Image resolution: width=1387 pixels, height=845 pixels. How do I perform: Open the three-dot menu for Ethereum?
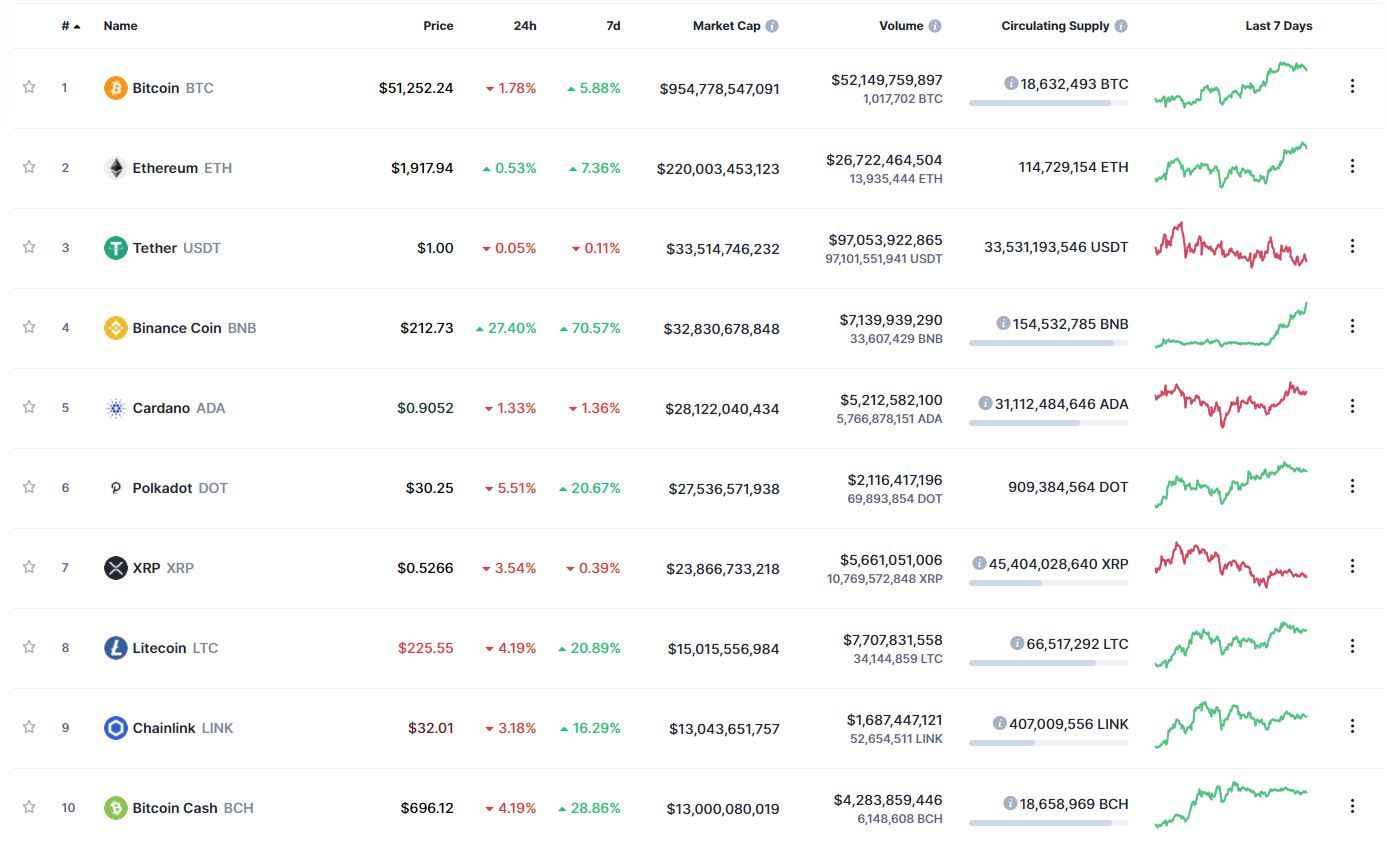1352,167
